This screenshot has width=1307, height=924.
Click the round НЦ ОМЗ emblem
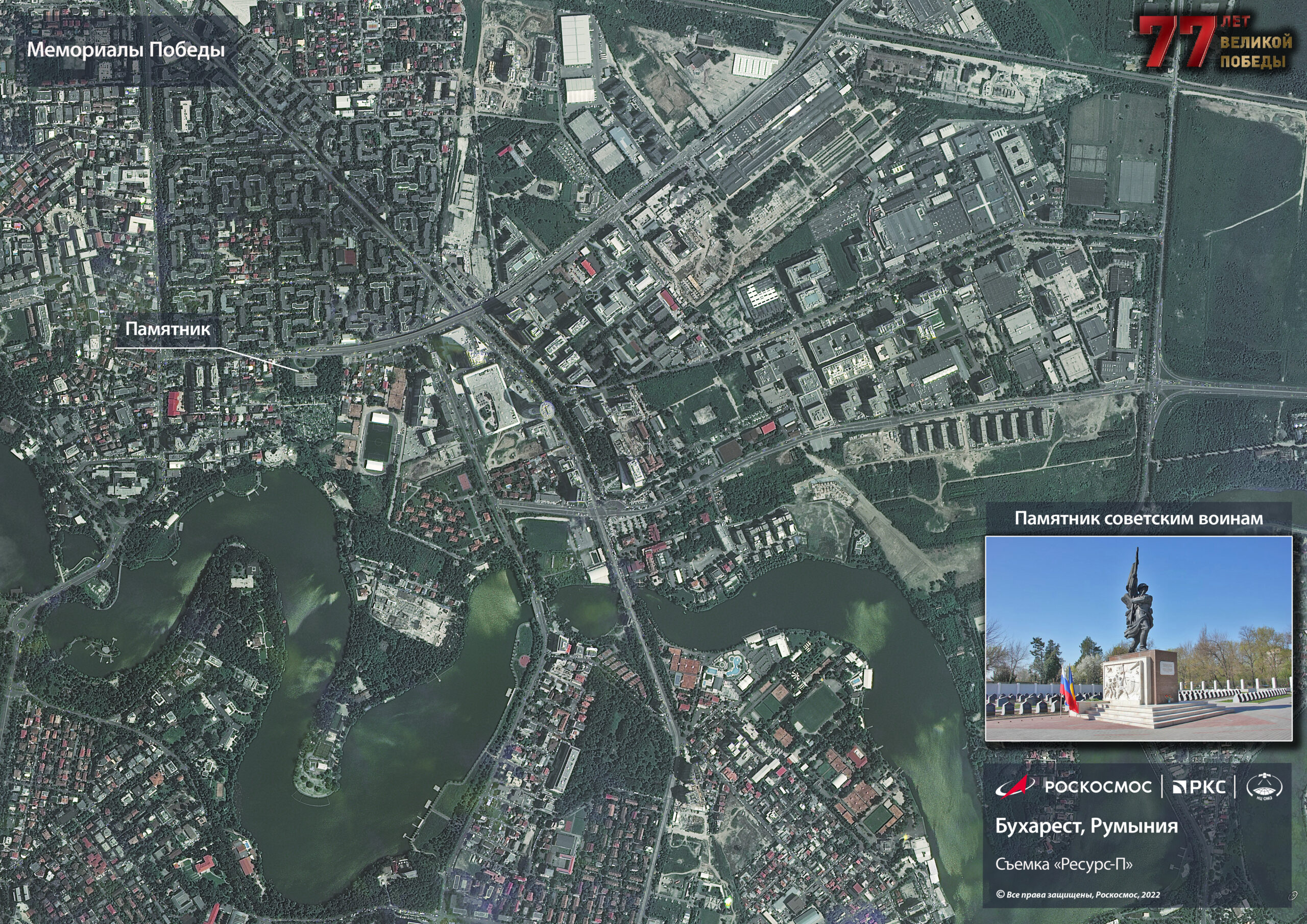coord(1265,788)
